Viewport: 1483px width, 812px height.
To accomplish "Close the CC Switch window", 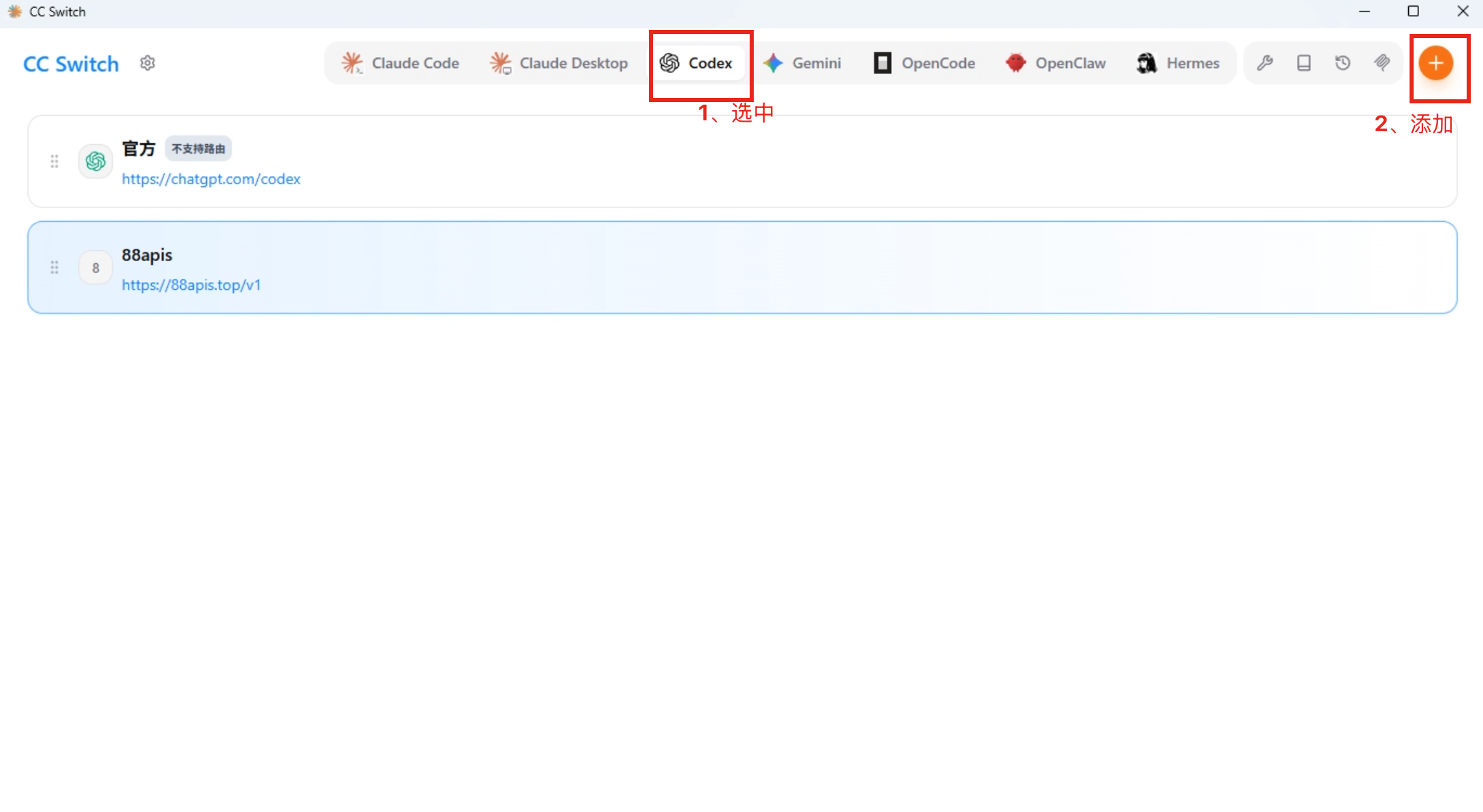I will (1463, 12).
